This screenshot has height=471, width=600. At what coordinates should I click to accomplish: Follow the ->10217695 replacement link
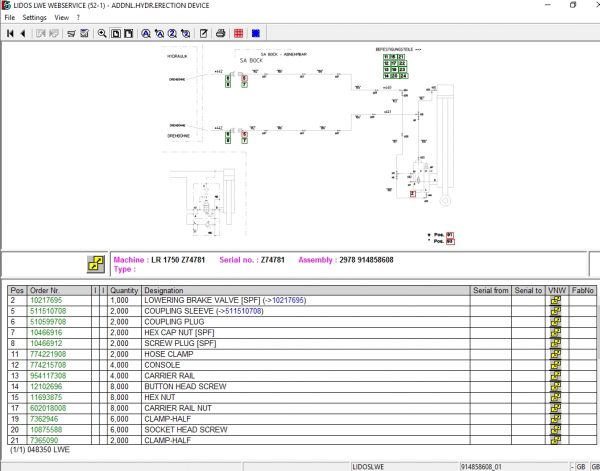pyautogui.click(x=284, y=300)
